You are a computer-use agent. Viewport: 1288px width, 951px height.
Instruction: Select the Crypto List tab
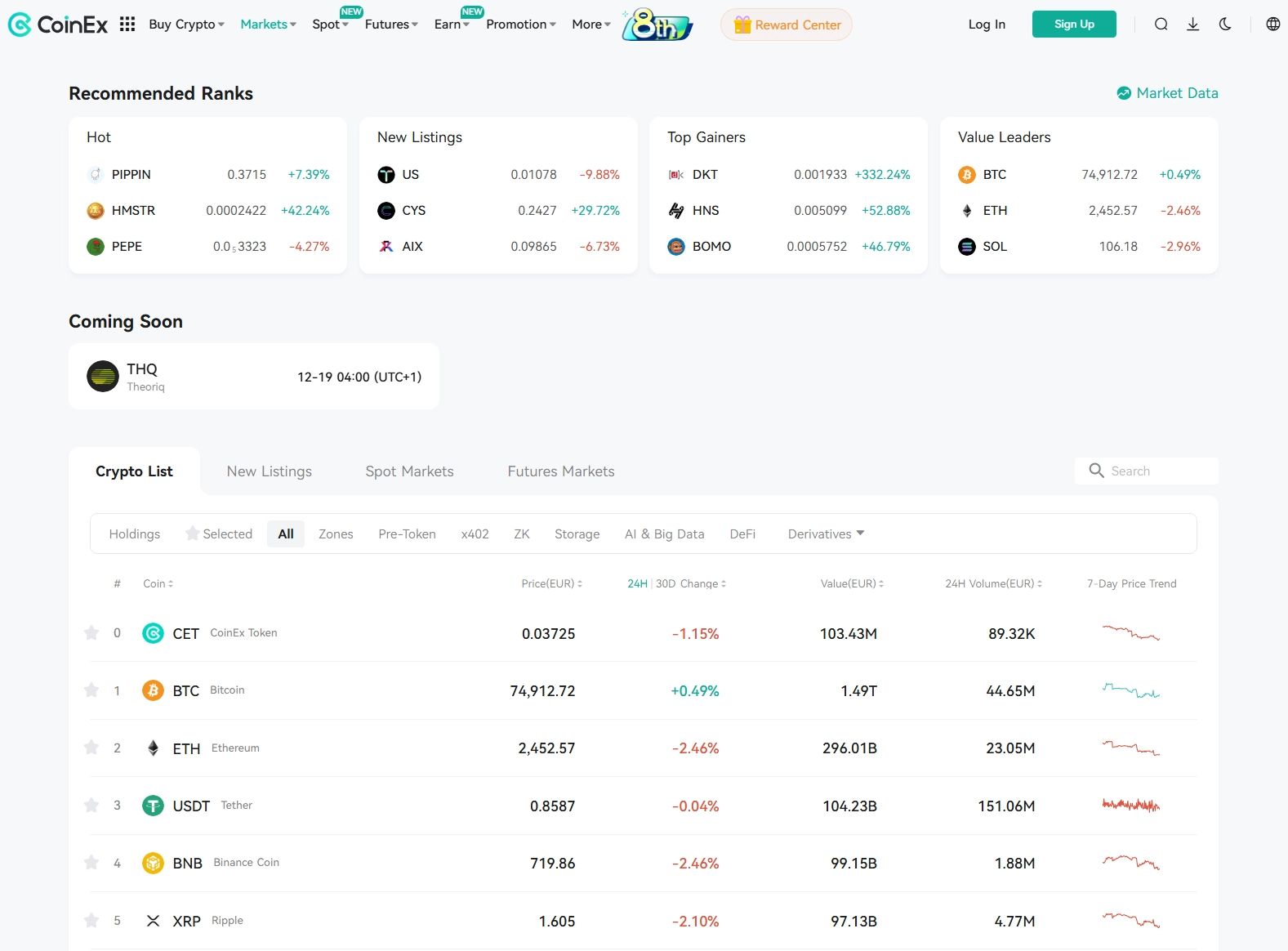pos(134,471)
